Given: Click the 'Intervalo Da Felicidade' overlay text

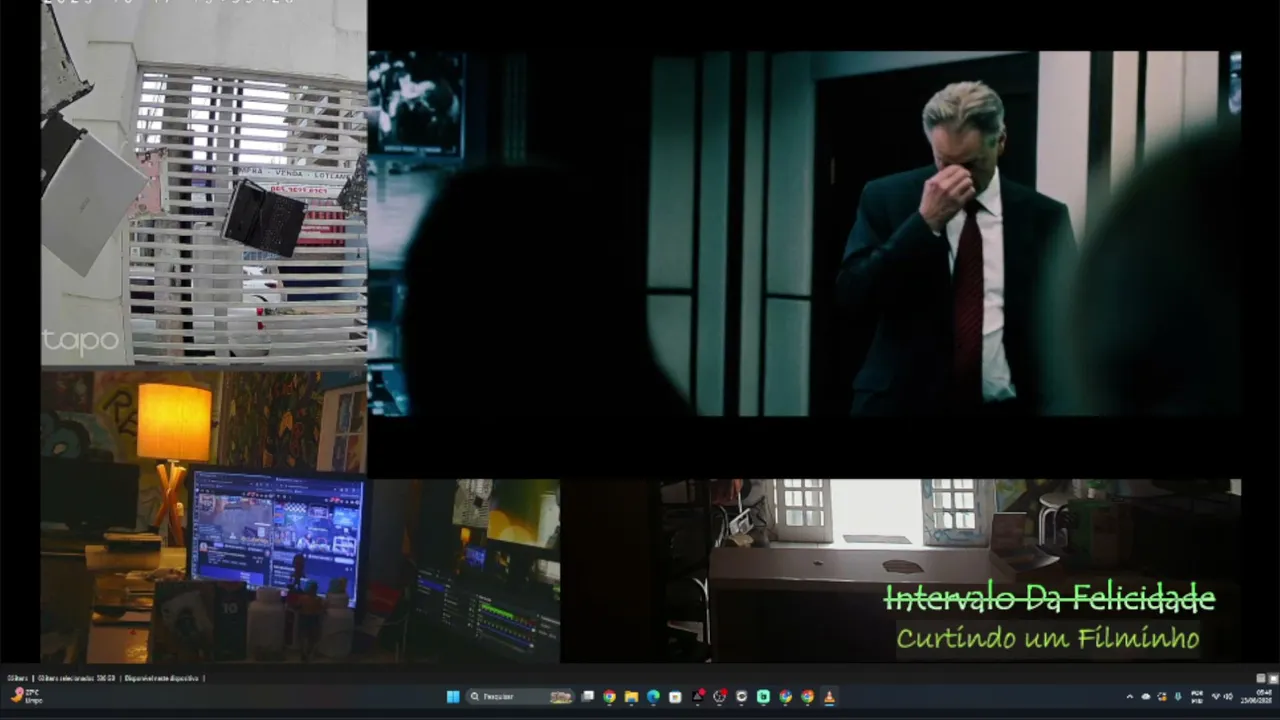Looking at the screenshot, I should click(x=1049, y=599).
